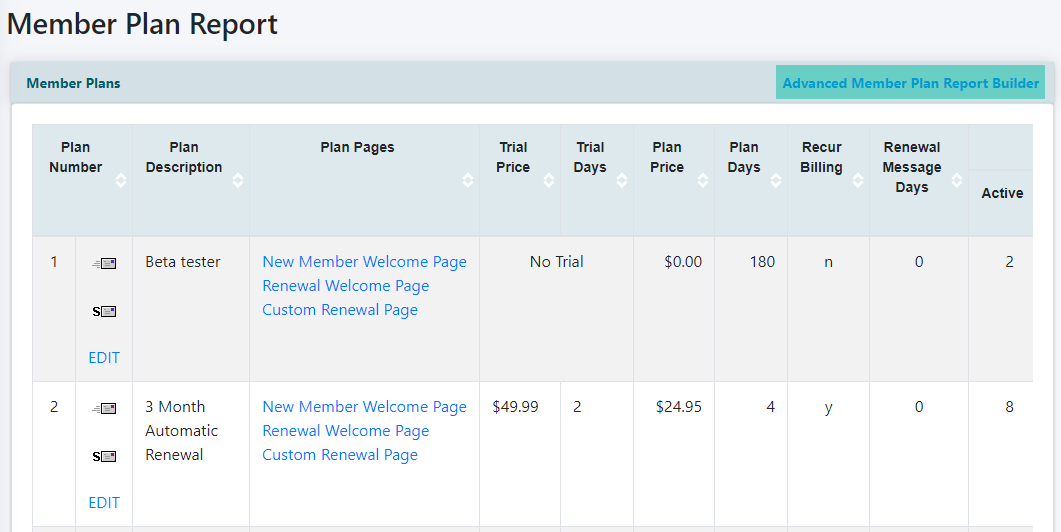Open Renewal Welcome Page for plan 2
1061x532 pixels.
point(345,431)
